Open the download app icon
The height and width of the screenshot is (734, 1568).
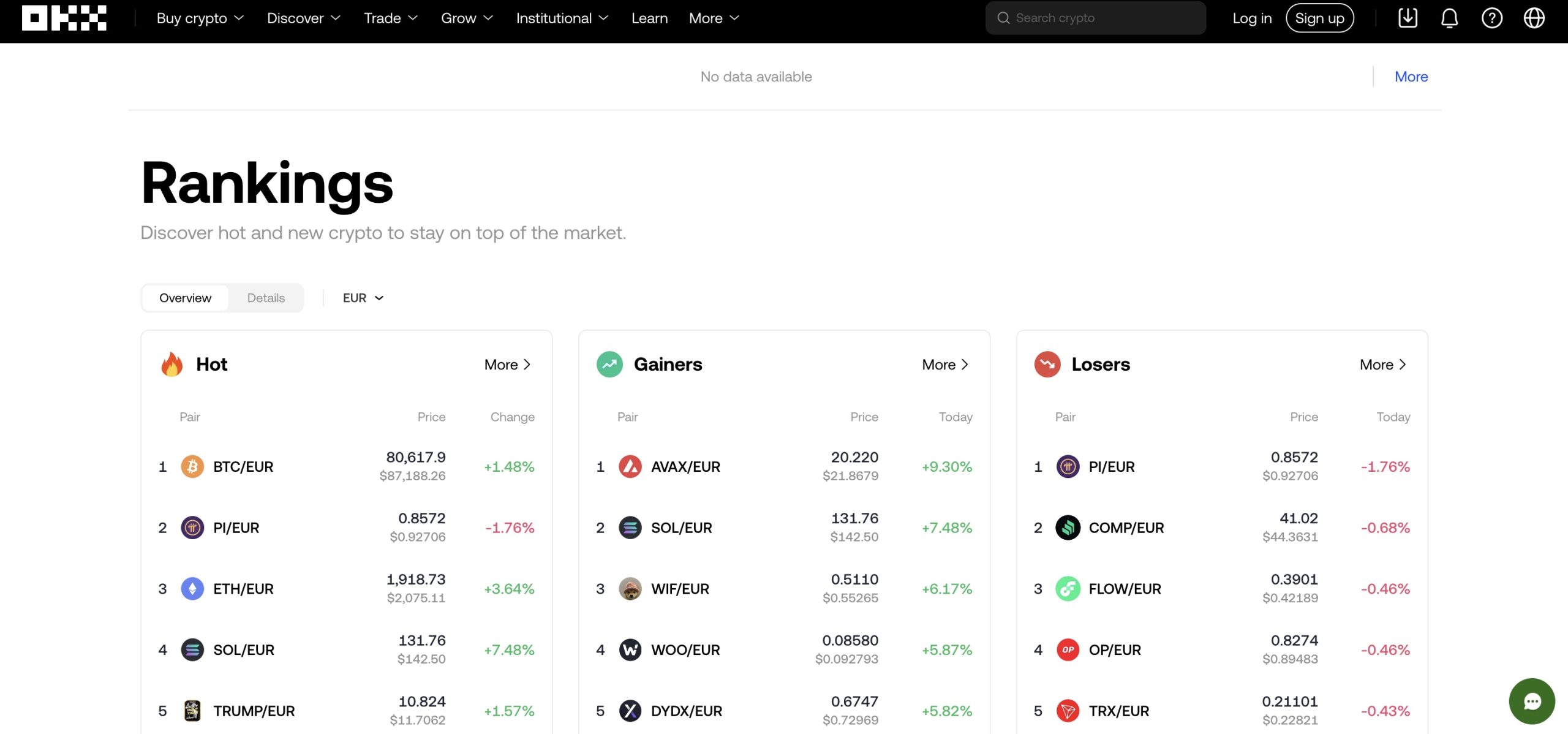[x=1408, y=18]
